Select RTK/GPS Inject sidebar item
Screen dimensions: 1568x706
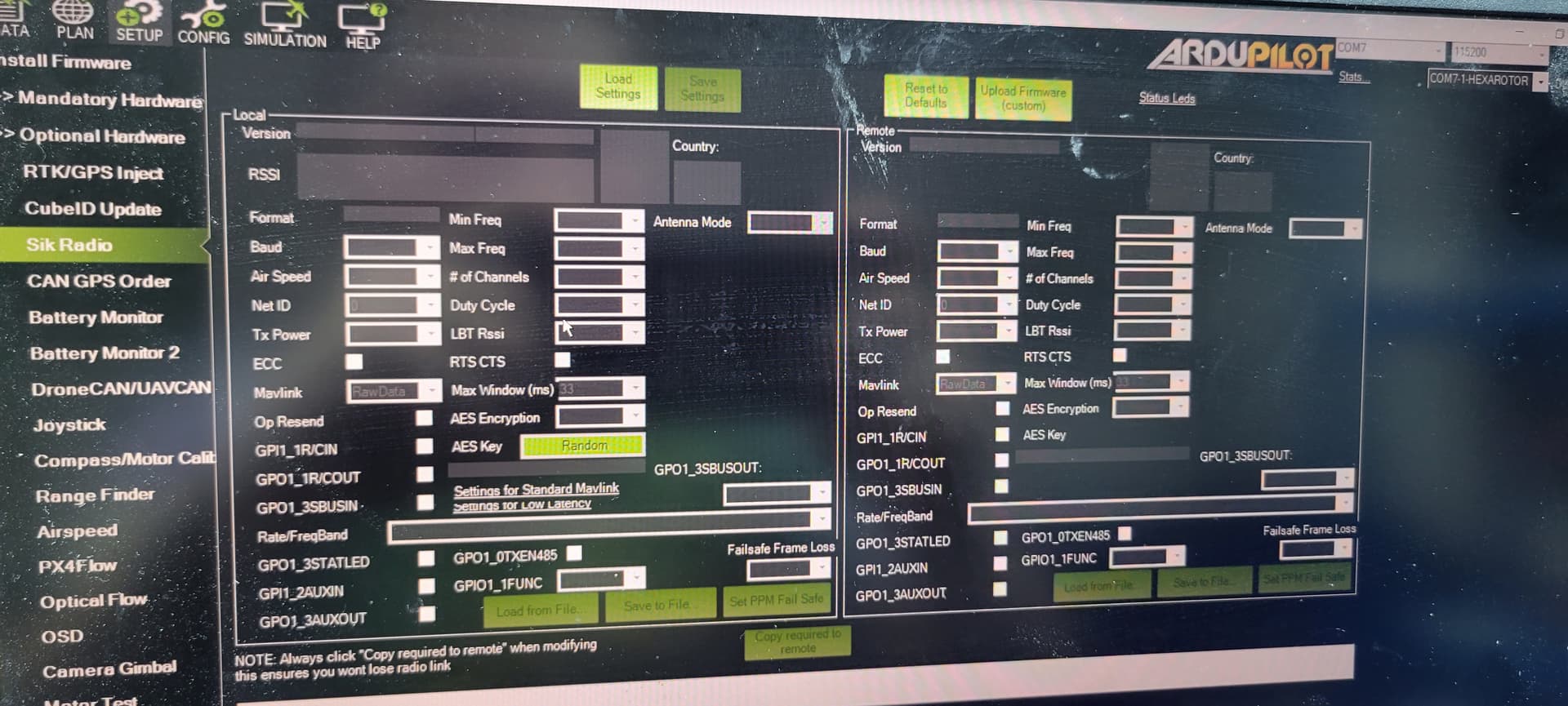pos(93,172)
